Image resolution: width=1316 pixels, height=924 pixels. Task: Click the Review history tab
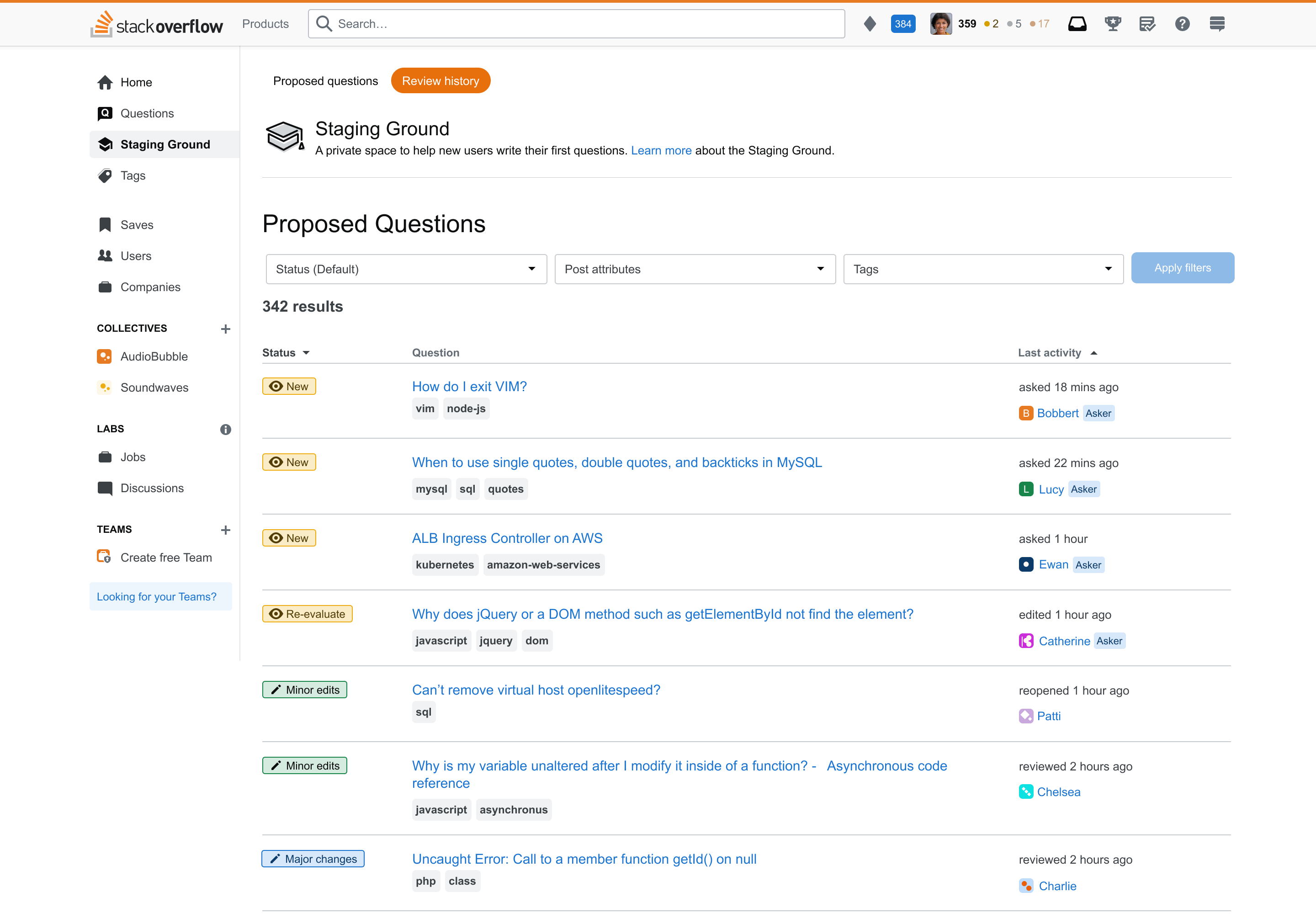[440, 81]
